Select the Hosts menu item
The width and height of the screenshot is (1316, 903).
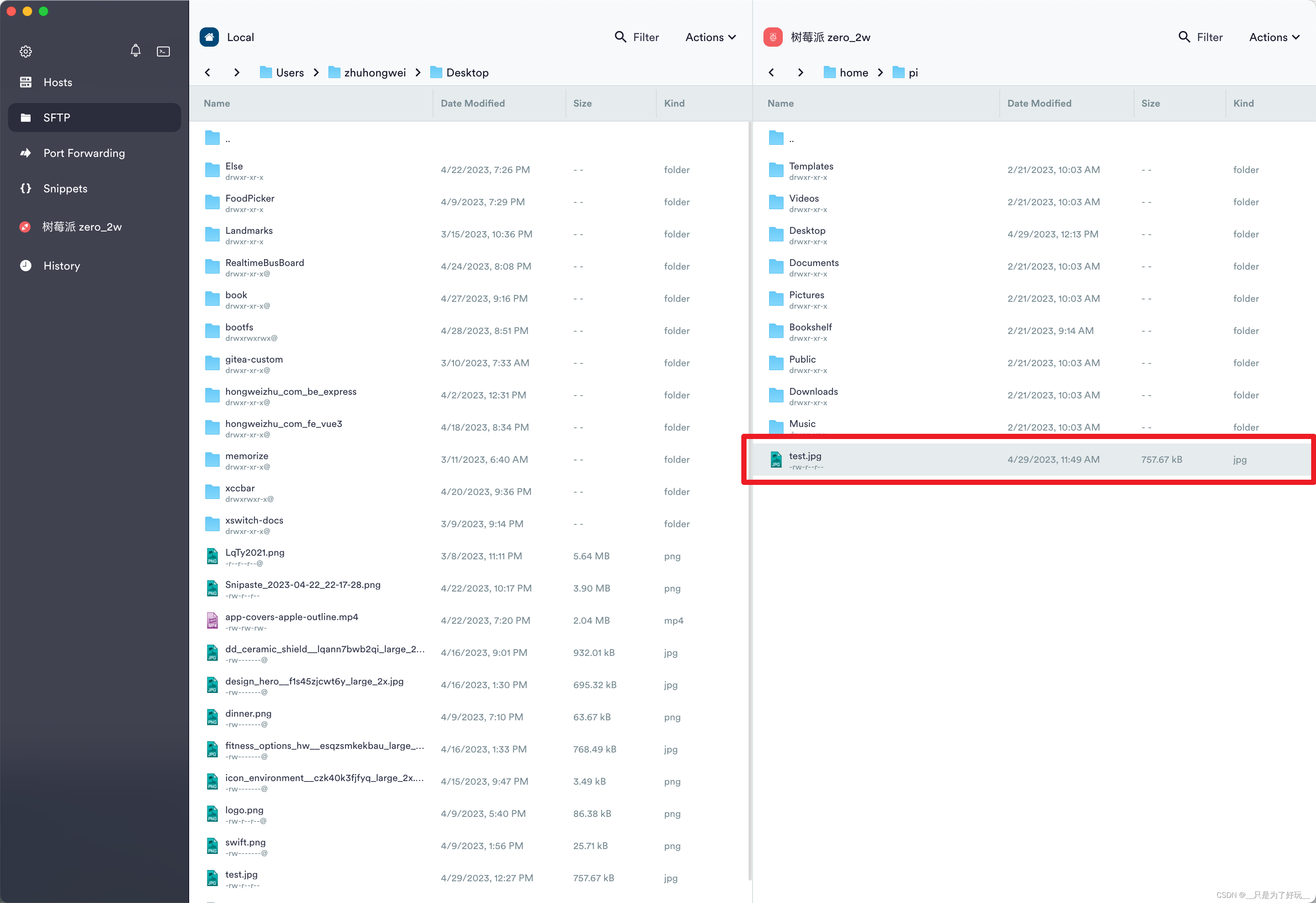click(x=57, y=83)
